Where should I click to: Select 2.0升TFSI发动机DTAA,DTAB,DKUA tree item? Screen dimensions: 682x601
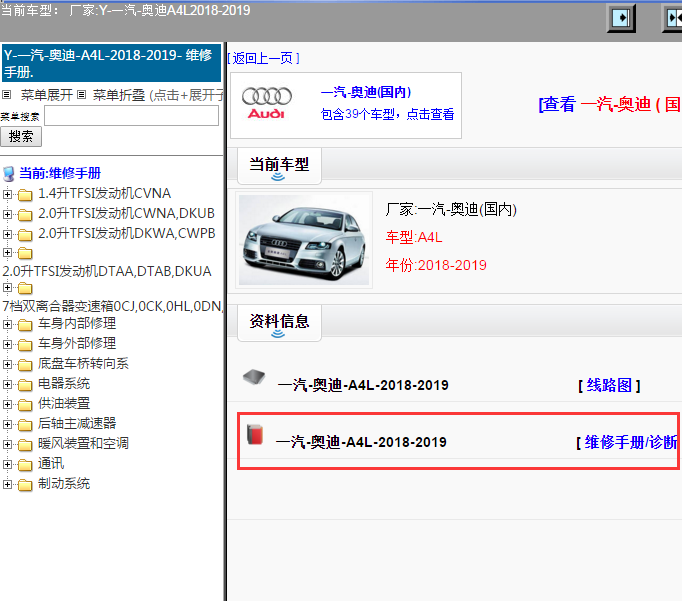click(x=107, y=271)
